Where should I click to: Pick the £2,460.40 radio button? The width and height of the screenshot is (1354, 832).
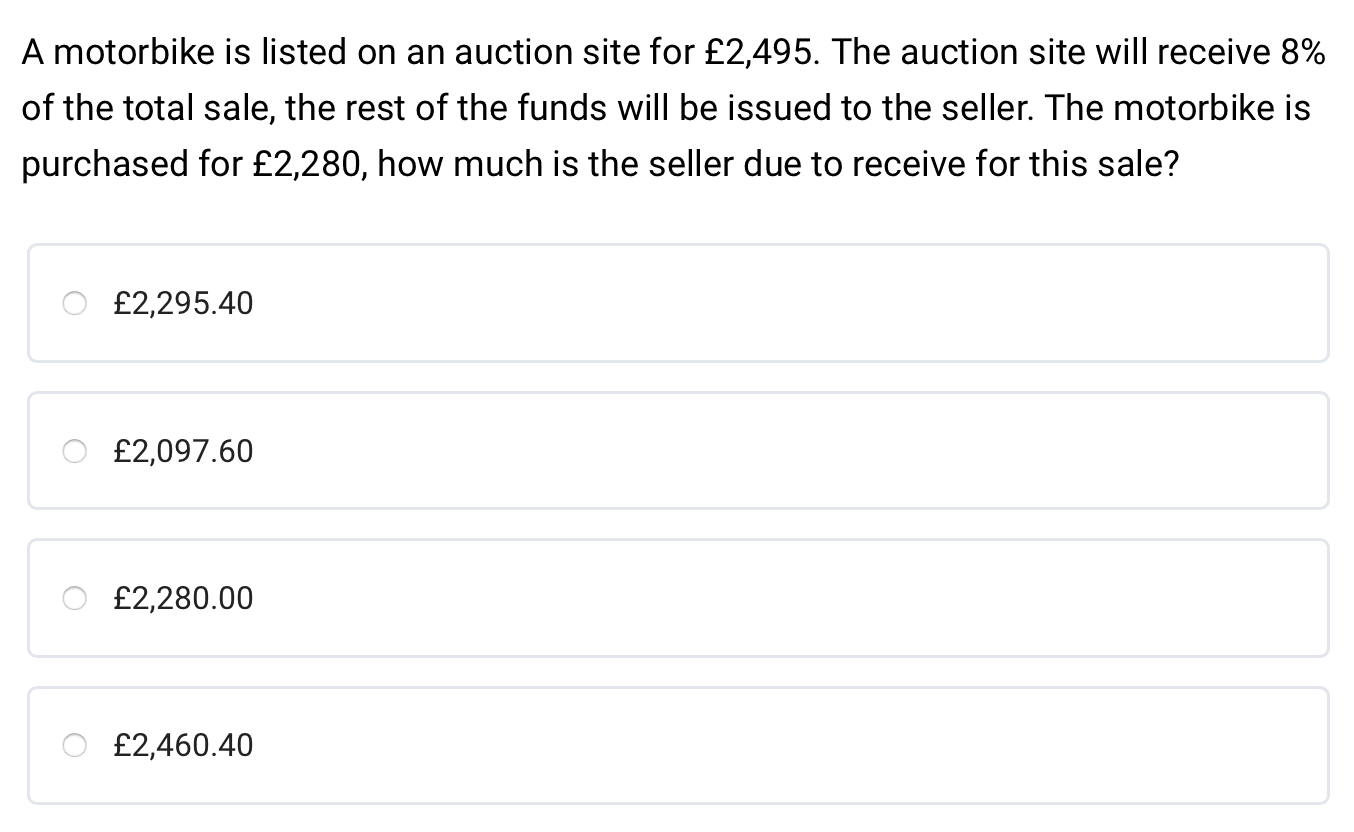[x=77, y=746]
